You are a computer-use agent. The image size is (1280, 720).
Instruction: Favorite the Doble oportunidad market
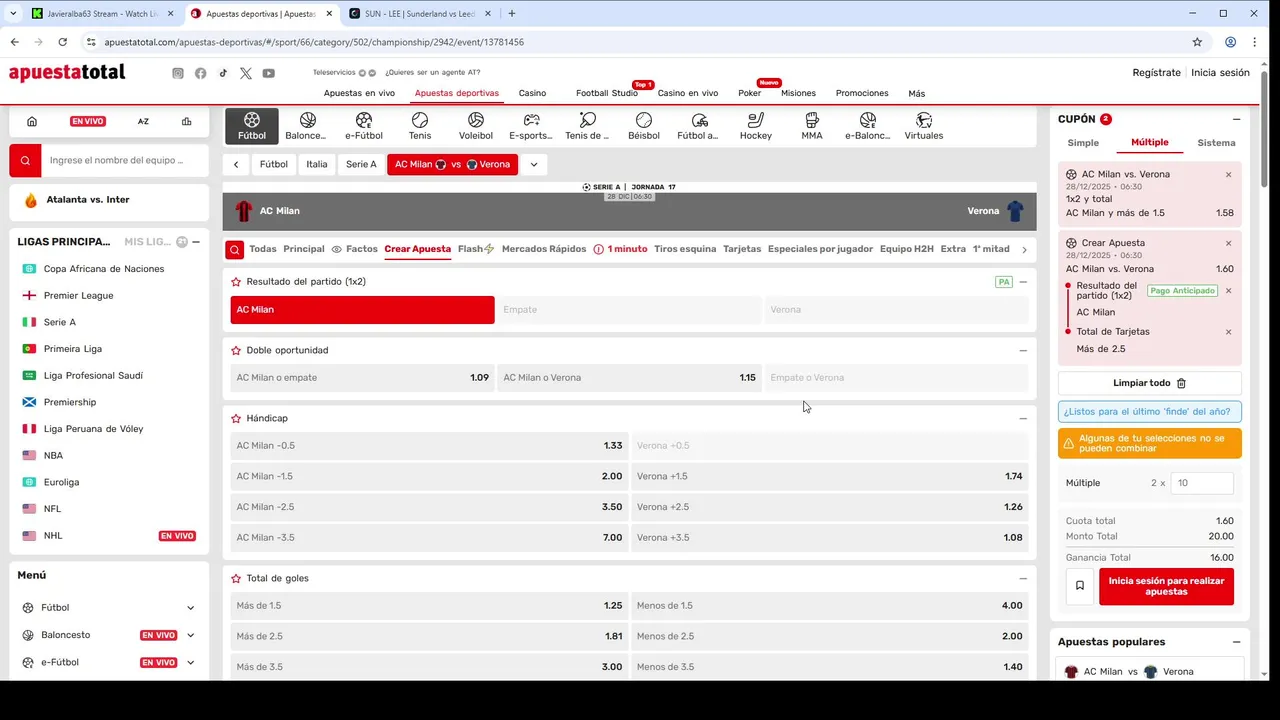click(x=236, y=351)
